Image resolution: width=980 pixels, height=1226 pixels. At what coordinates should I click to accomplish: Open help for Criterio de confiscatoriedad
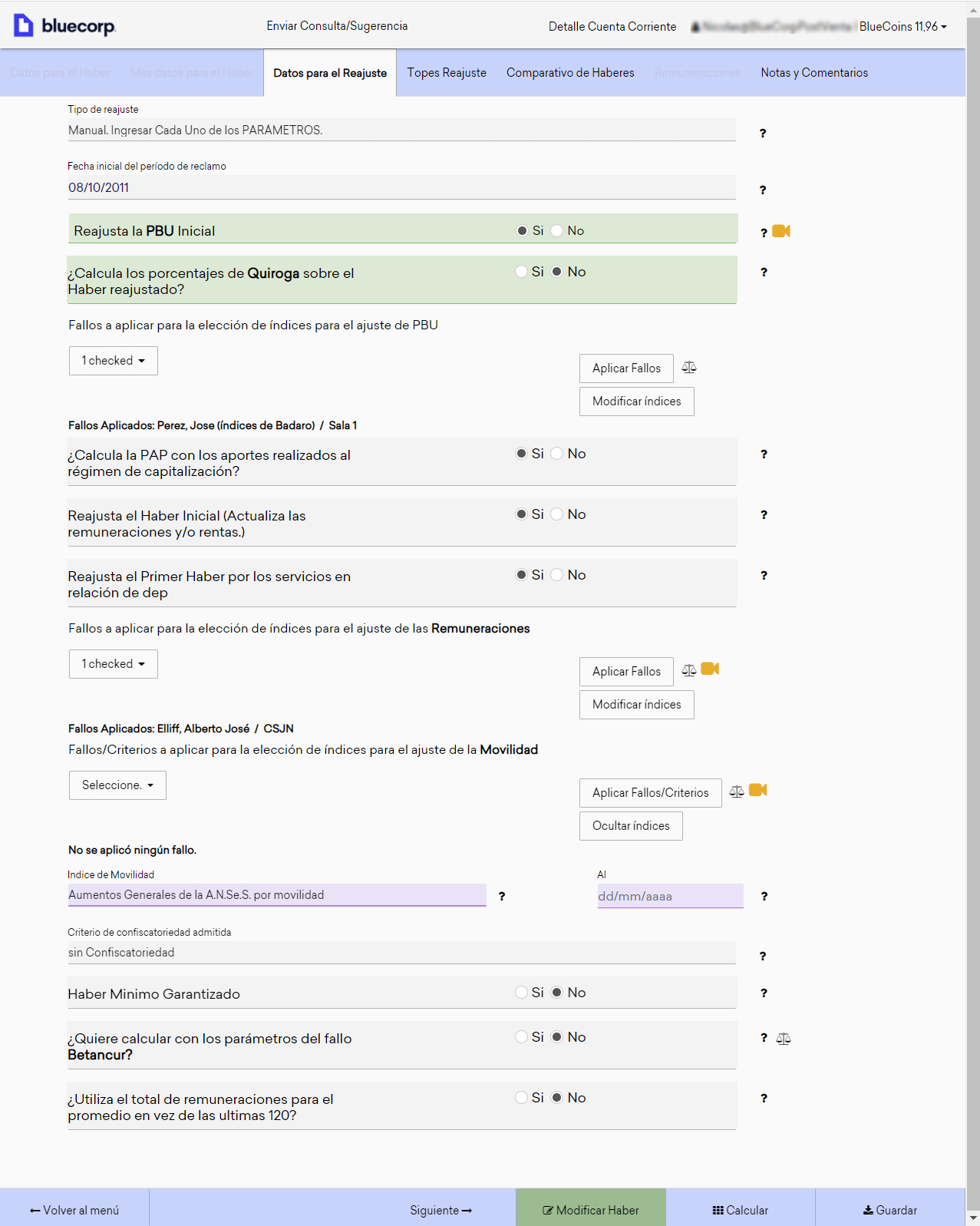click(x=762, y=956)
